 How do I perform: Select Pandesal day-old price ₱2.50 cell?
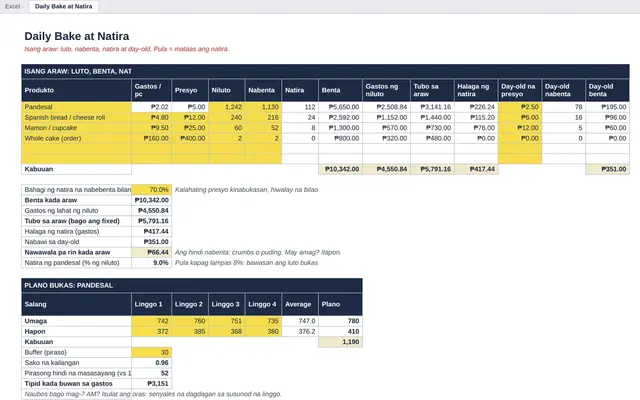click(520, 107)
